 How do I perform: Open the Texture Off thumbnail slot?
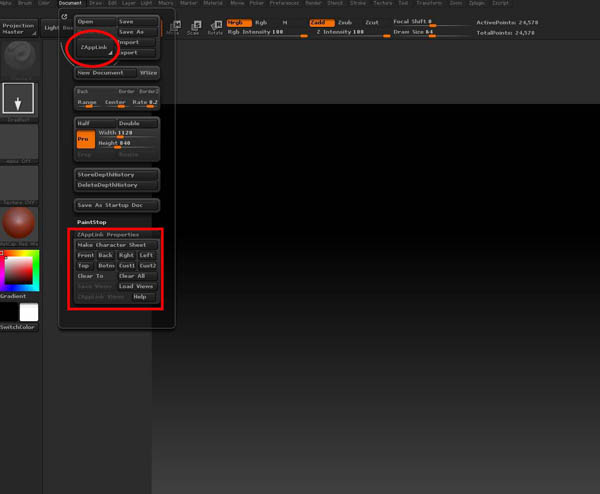19,184
